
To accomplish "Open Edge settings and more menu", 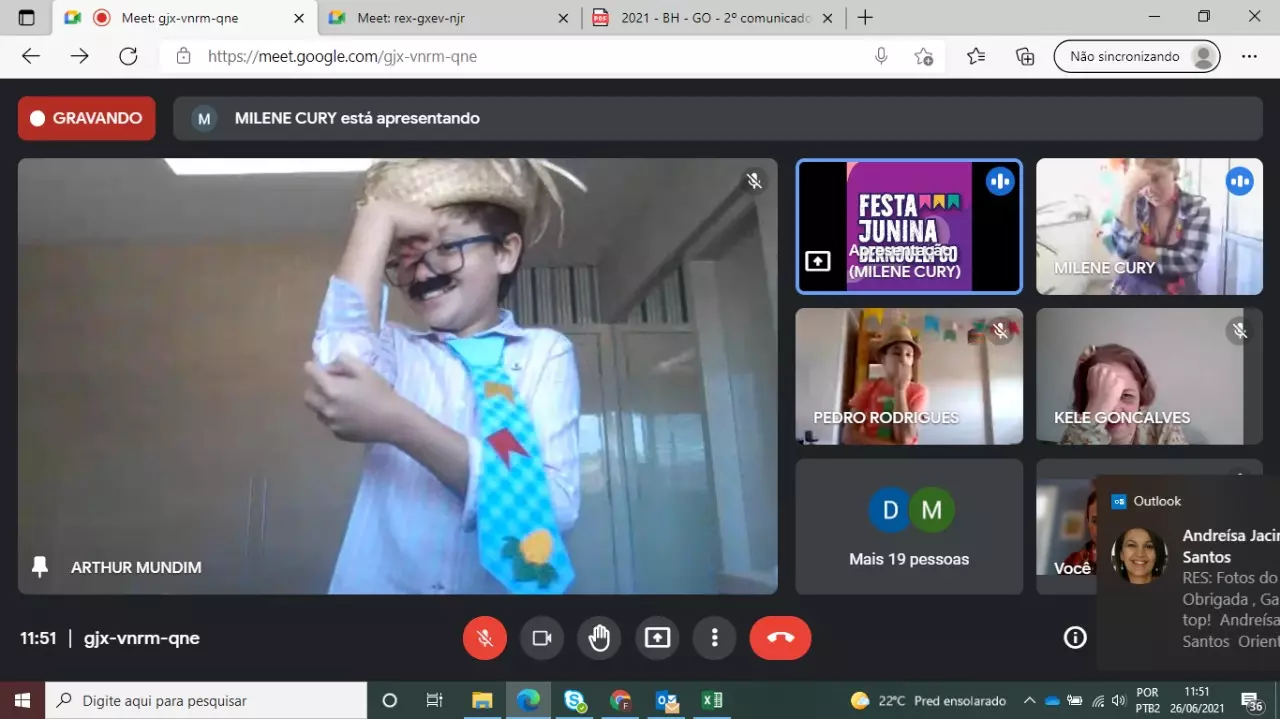I will [x=1249, y=56].
